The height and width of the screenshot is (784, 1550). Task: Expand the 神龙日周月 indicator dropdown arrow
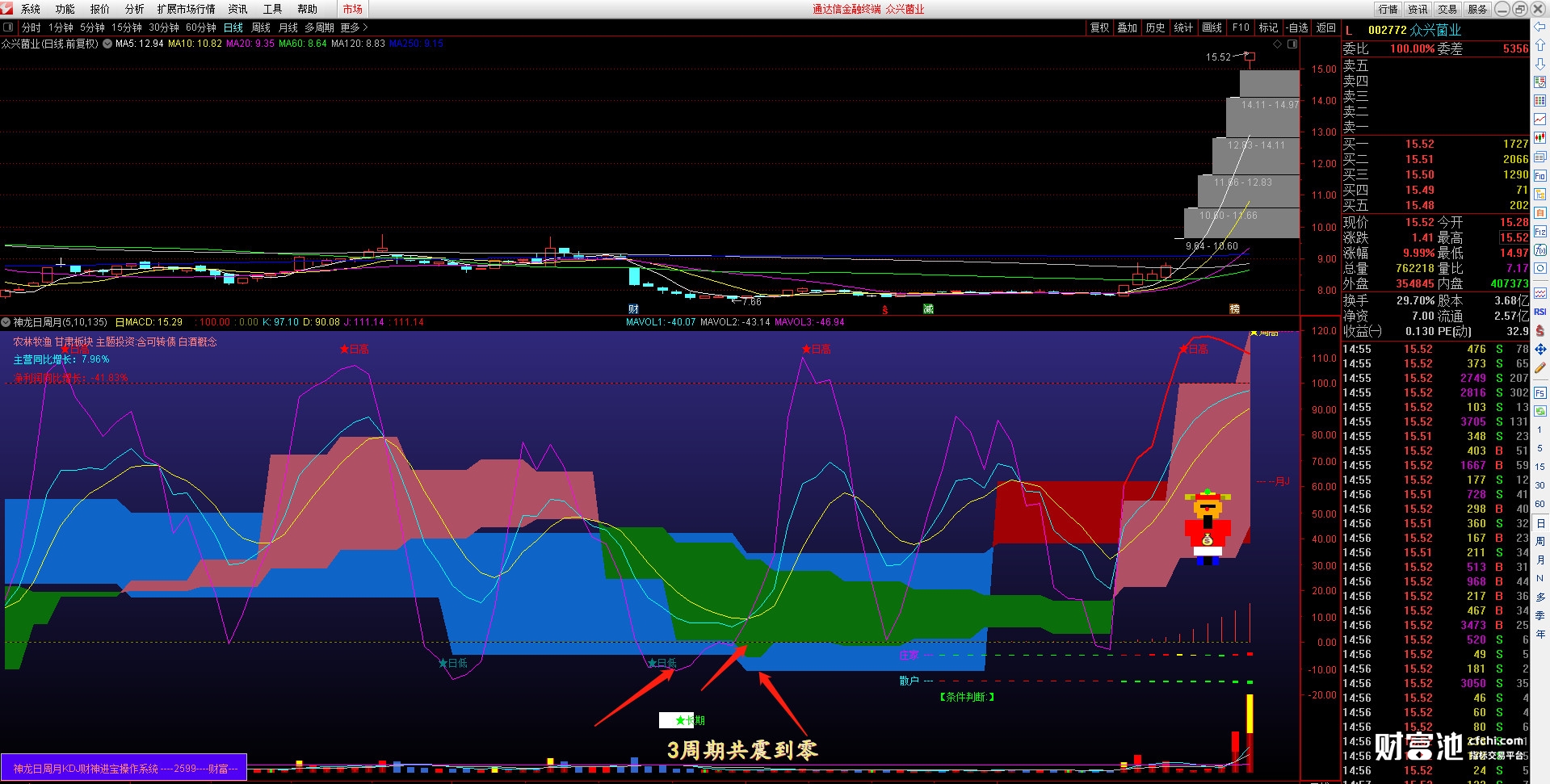[6, 322]
